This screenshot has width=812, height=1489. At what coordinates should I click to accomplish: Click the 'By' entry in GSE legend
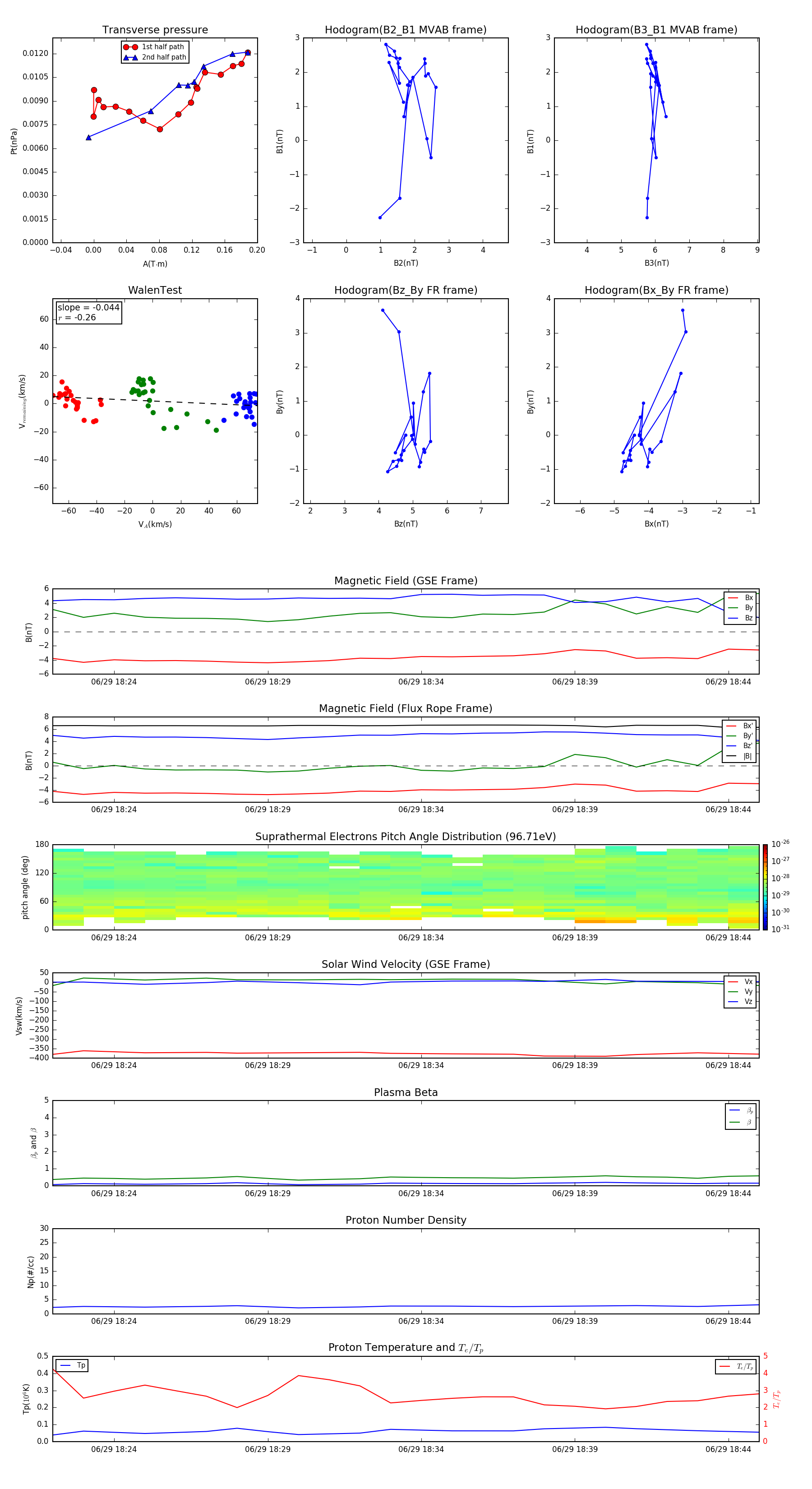click(x=740, y=607)
